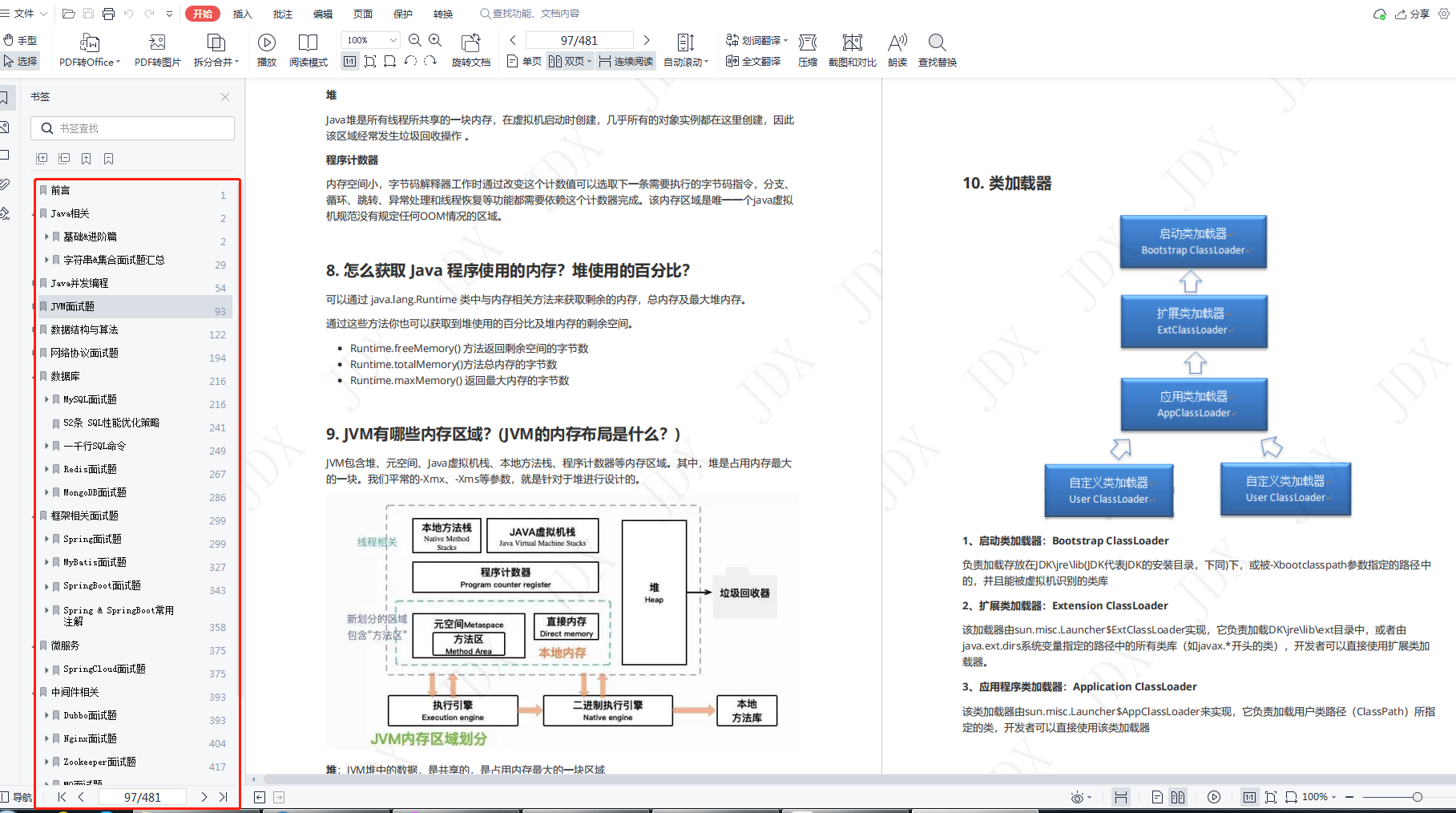Screen dimensions: 1456x813
Task: Close the 书签 bookmark panel
Action: tap(225, 97)
